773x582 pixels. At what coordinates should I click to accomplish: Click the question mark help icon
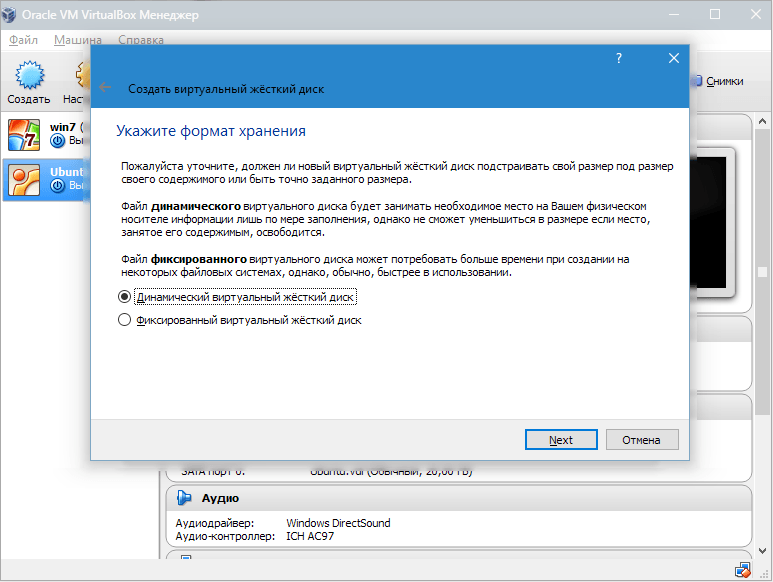tap(619, 59)
